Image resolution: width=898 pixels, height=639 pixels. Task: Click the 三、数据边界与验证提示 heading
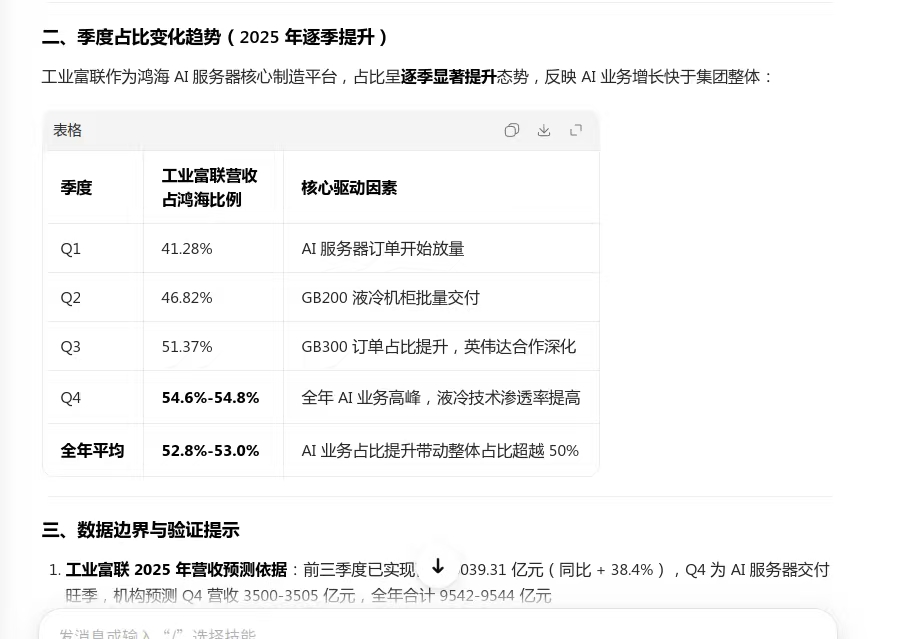tap(141, 530)
